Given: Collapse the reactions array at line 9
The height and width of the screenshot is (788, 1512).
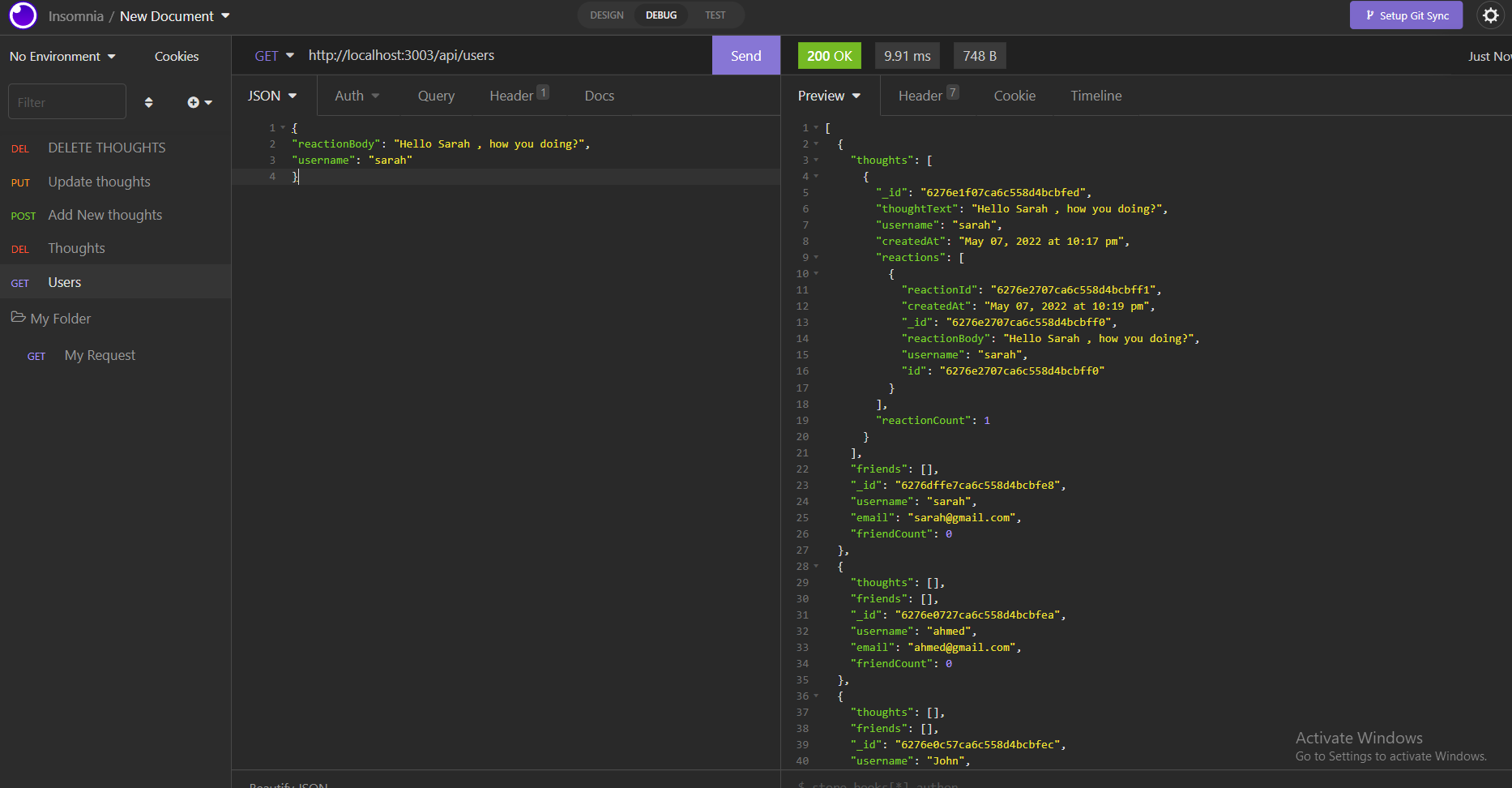Looking at the screenshot, I should [816, 258].
